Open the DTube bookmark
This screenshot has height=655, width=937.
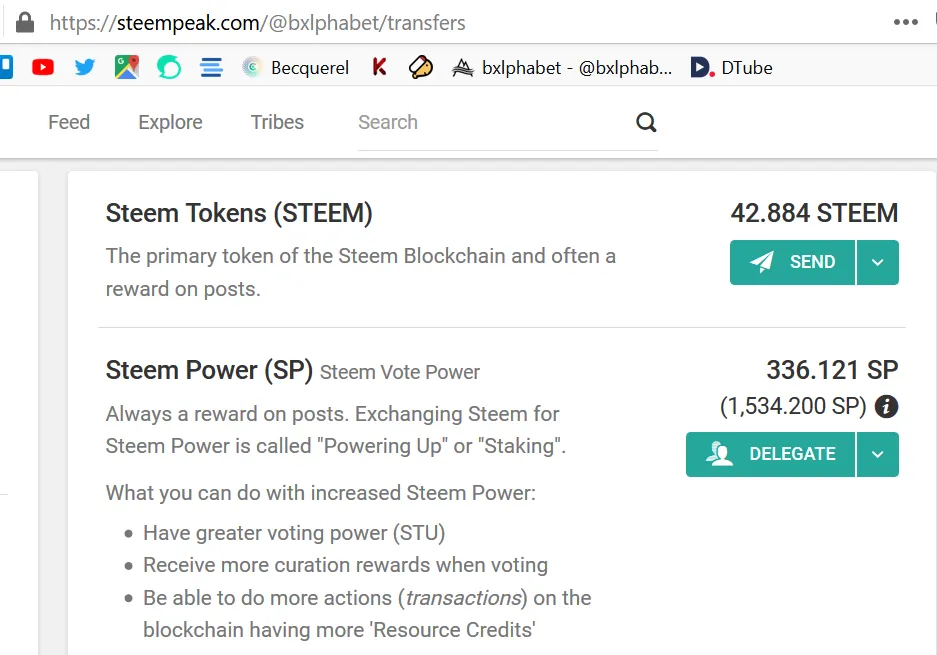point(731,68)
